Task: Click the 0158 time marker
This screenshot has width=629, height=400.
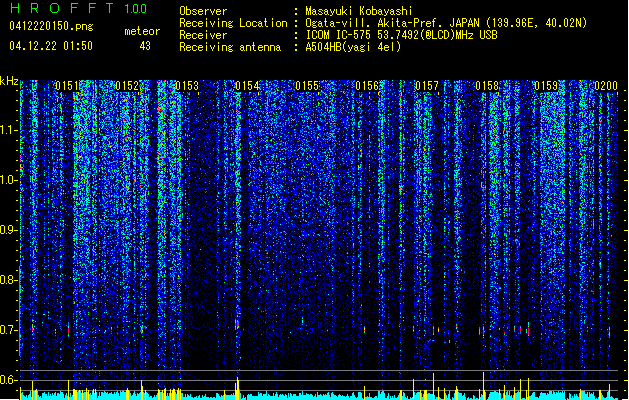Action: pos(487,86)
